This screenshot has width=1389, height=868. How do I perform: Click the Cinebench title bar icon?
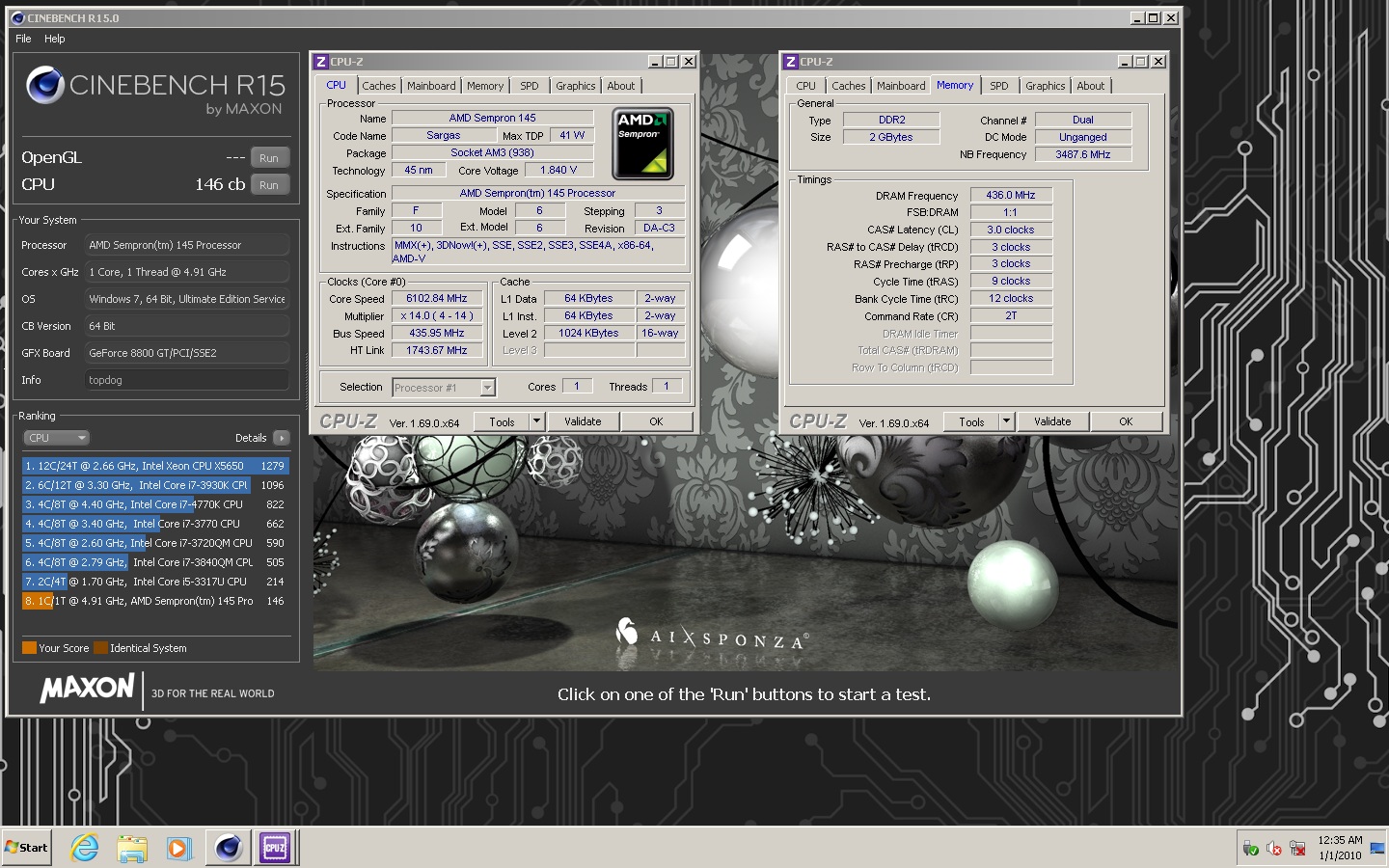(x=17, y=17)
